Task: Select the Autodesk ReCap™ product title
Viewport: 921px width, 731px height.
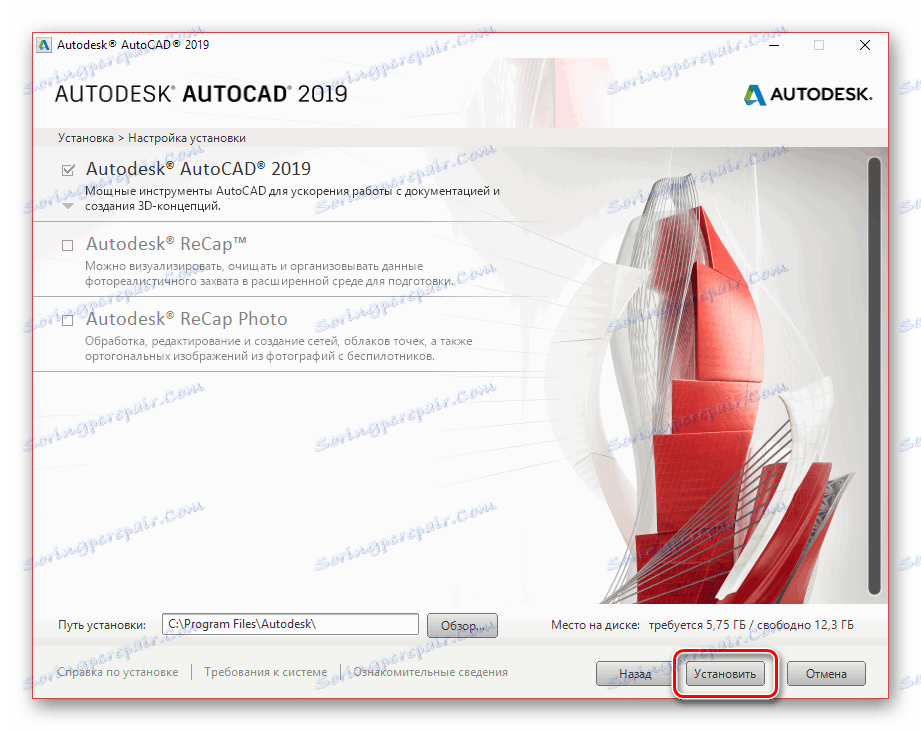Action: click(166, 244)
